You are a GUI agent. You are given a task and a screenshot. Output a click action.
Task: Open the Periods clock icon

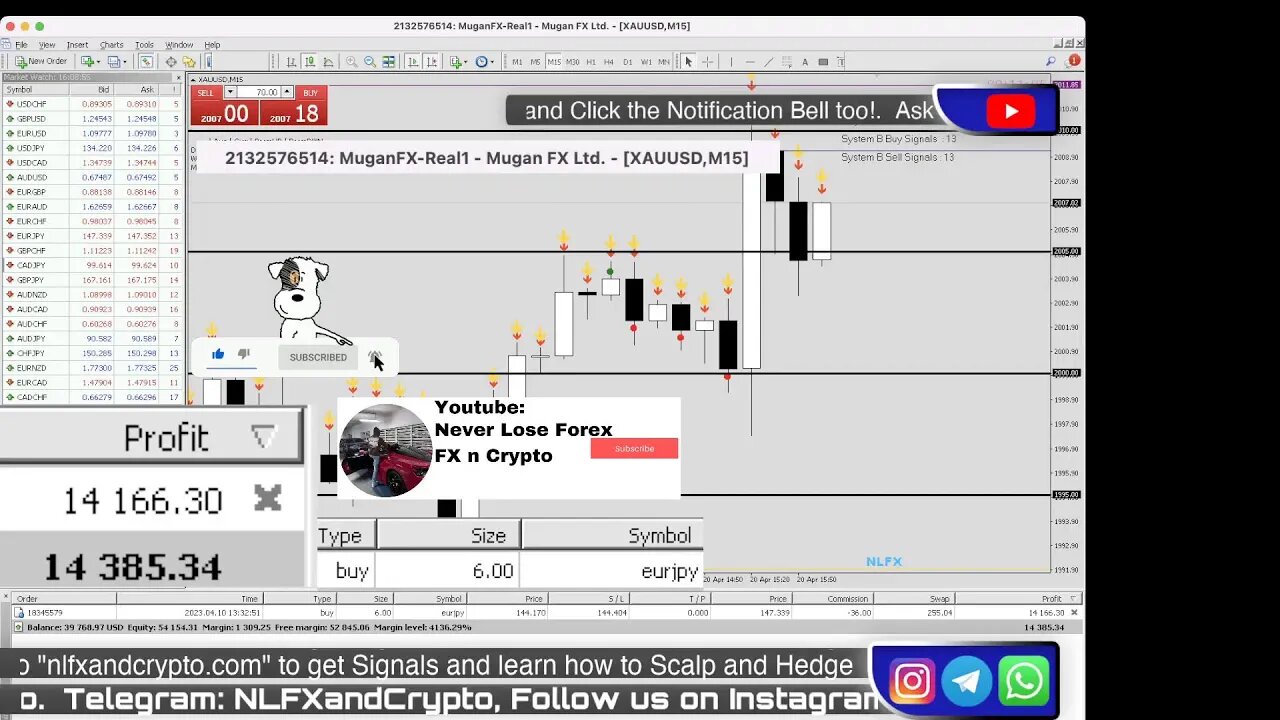(480, 61)
